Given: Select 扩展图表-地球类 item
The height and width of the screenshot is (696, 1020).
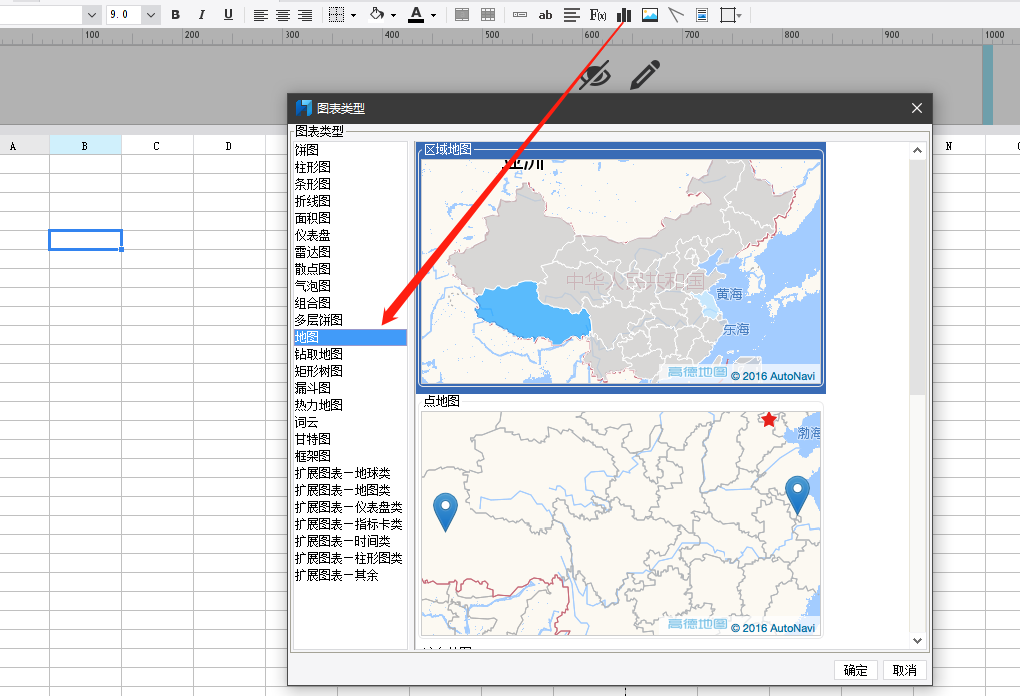Looking at the screenshot, I should pyautogui.click(x=350, y=473).
